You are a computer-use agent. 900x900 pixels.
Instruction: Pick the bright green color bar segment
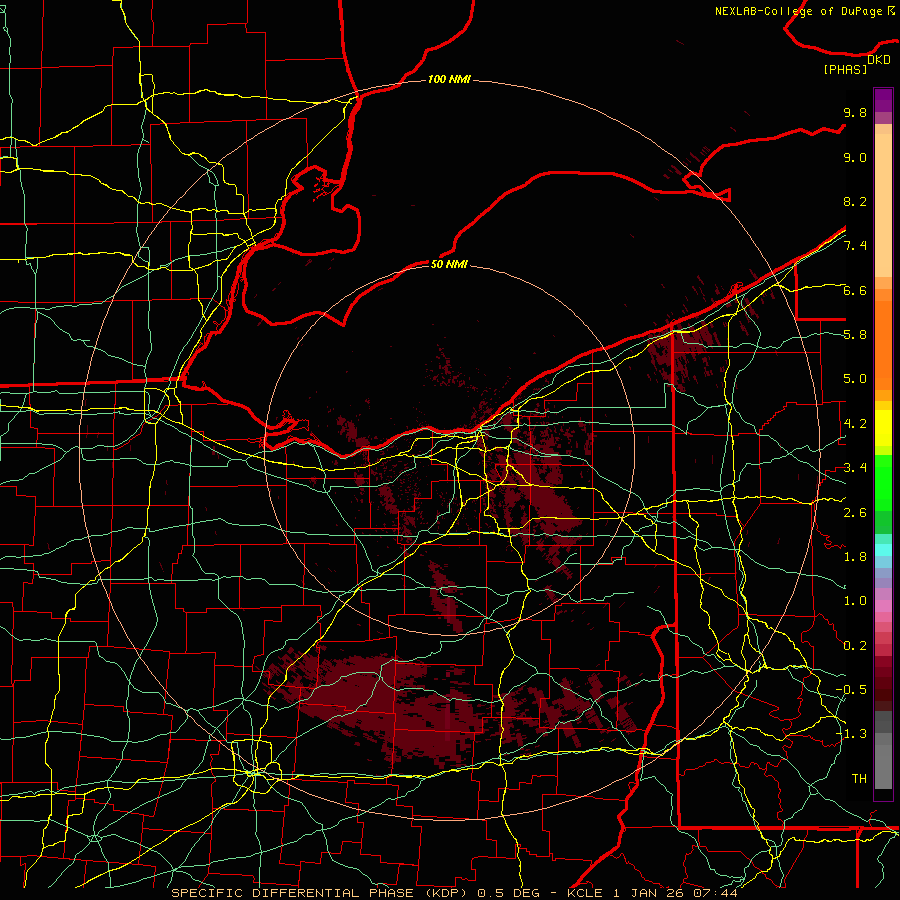(x=883, y=482)
